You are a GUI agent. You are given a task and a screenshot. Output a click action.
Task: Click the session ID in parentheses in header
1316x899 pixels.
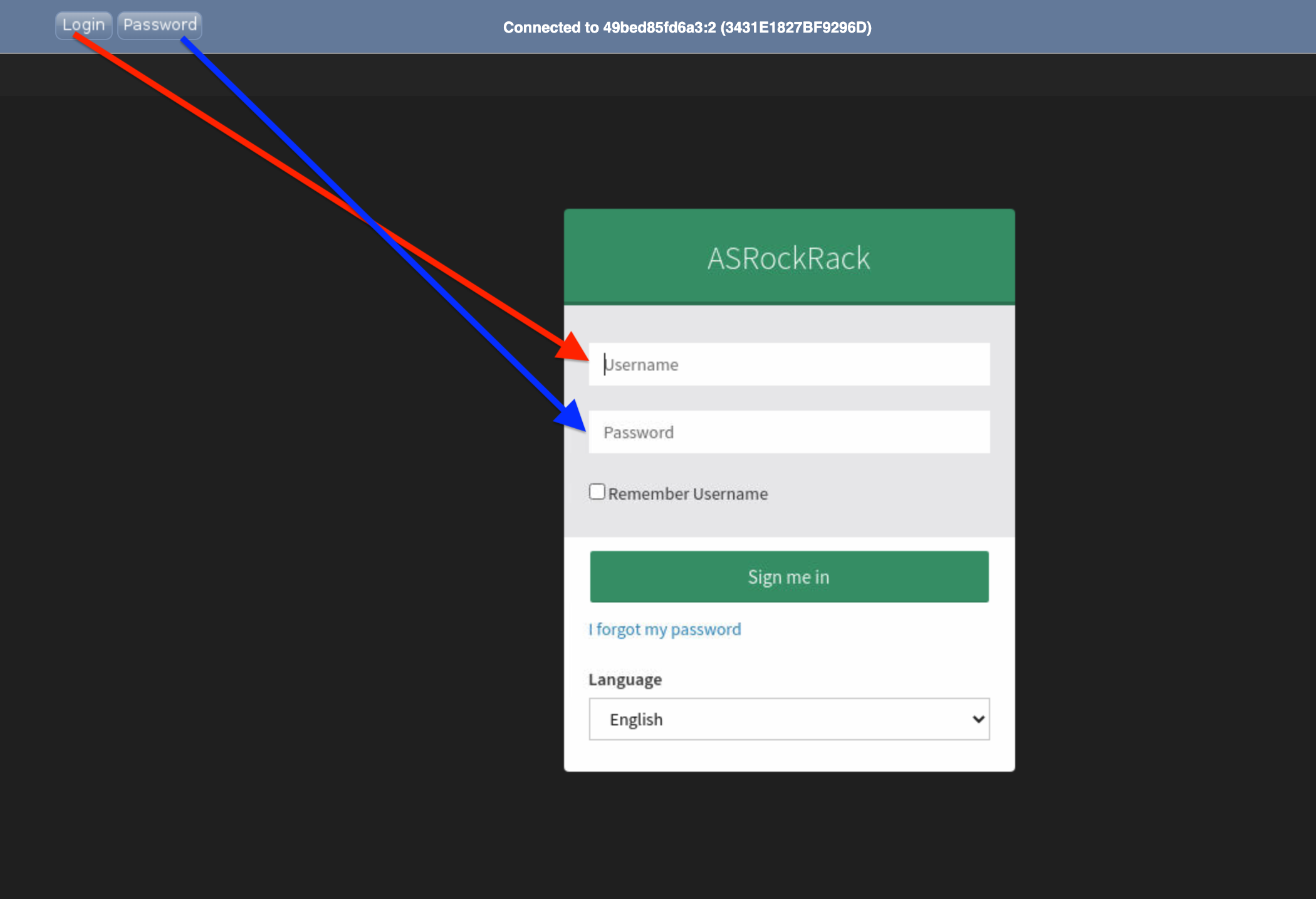coord(795,28)
